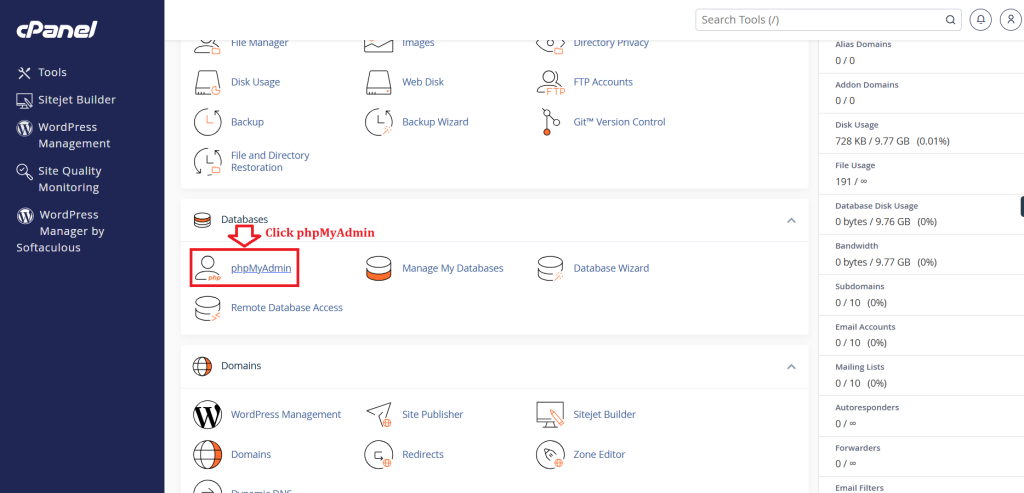
Task: Open the Disk Usage link
Action: 255,82
